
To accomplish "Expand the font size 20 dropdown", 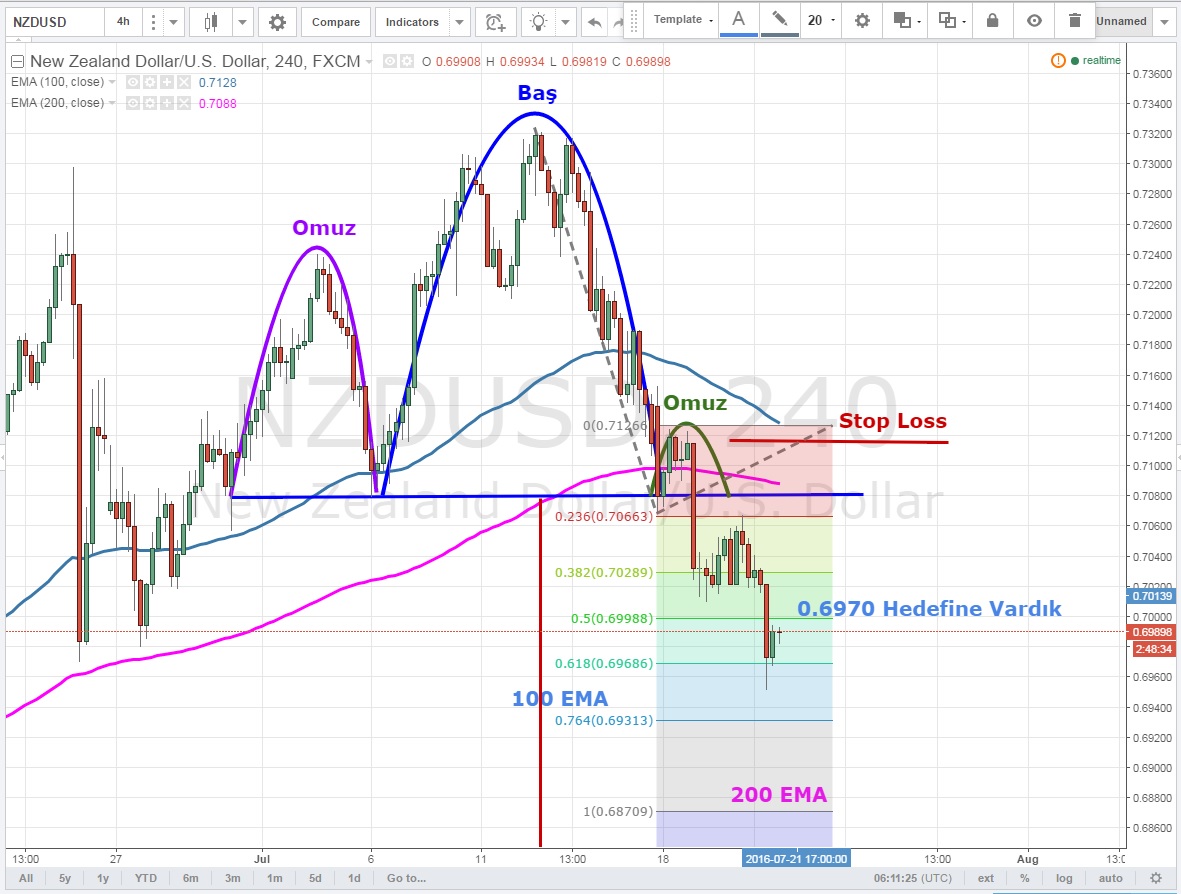I will click(820, 20).
